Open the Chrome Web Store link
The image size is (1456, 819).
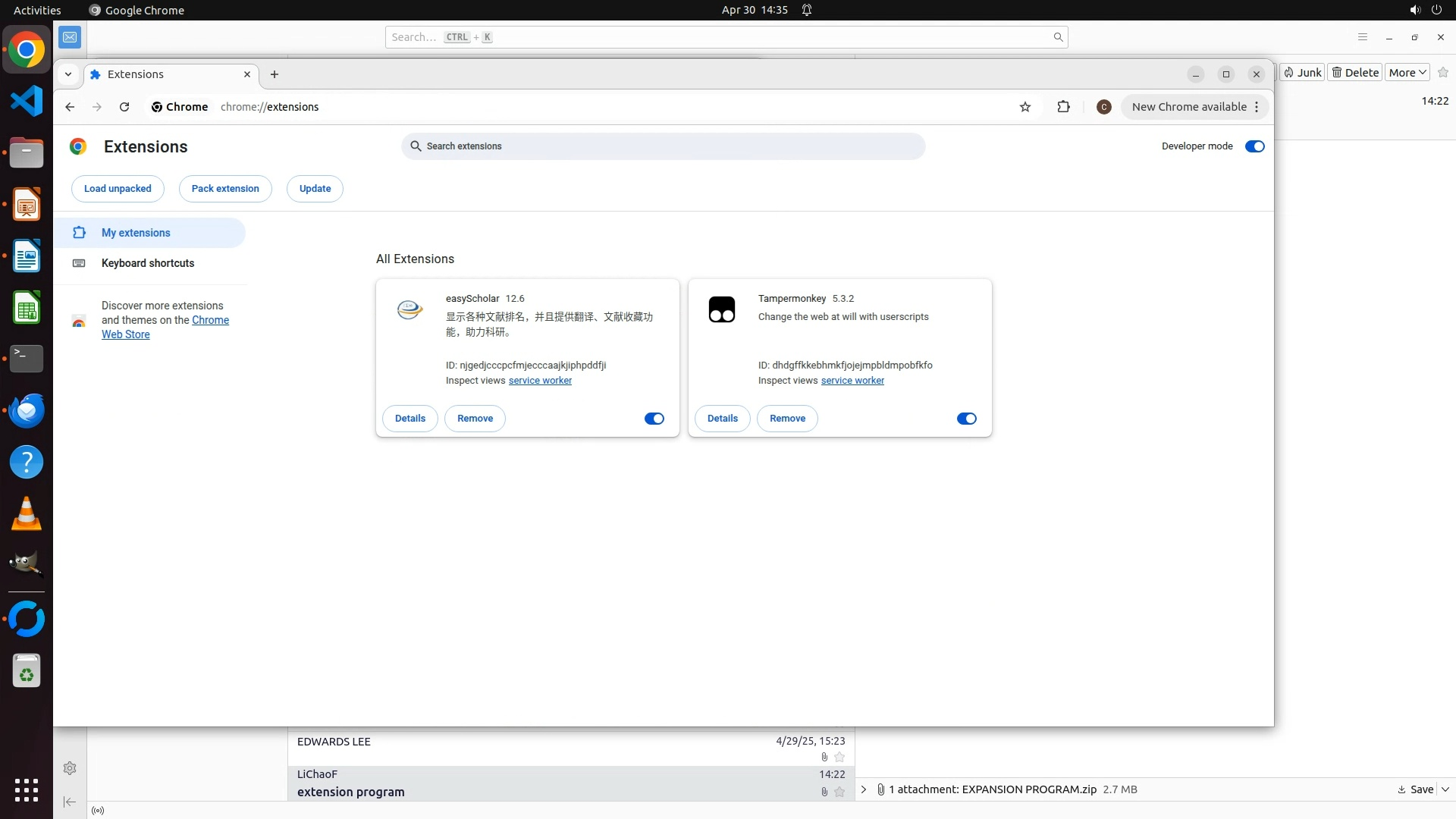coord(210,320)
